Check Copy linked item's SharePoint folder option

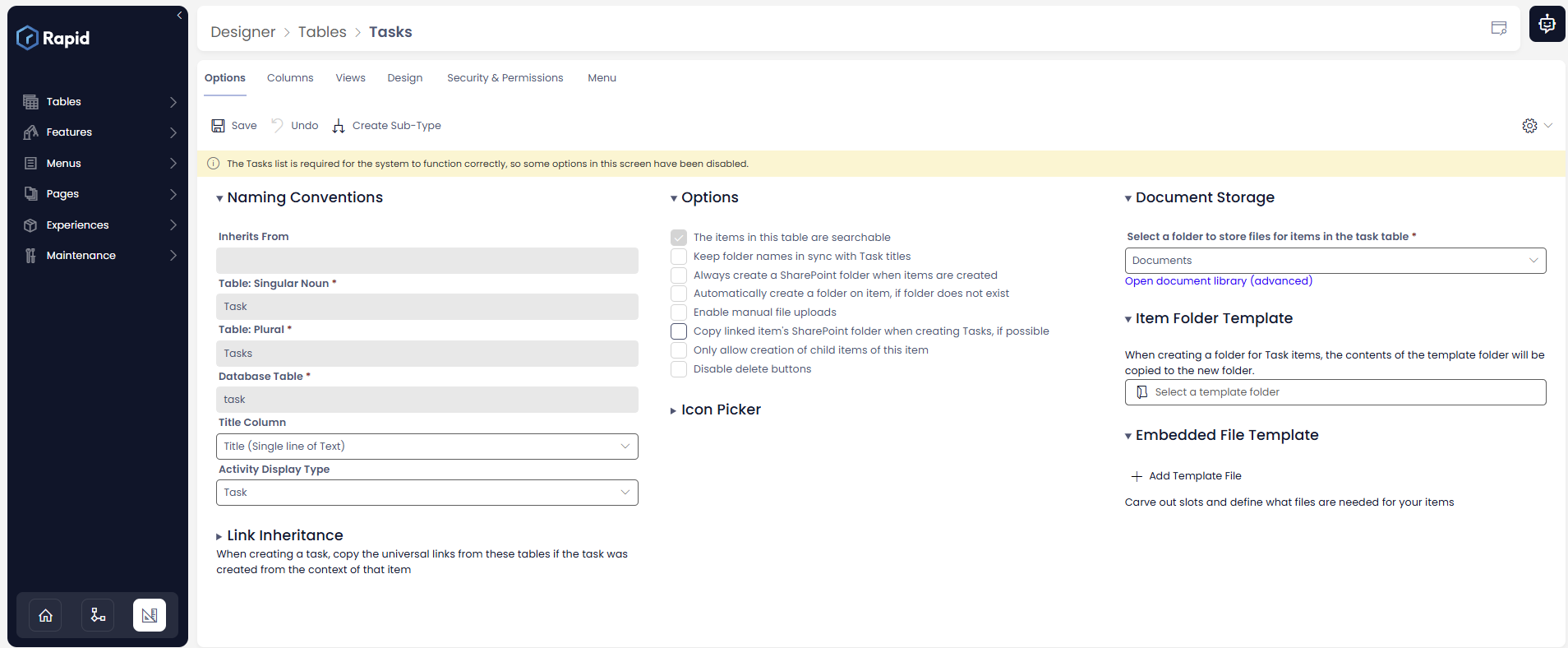pos(679,331)
